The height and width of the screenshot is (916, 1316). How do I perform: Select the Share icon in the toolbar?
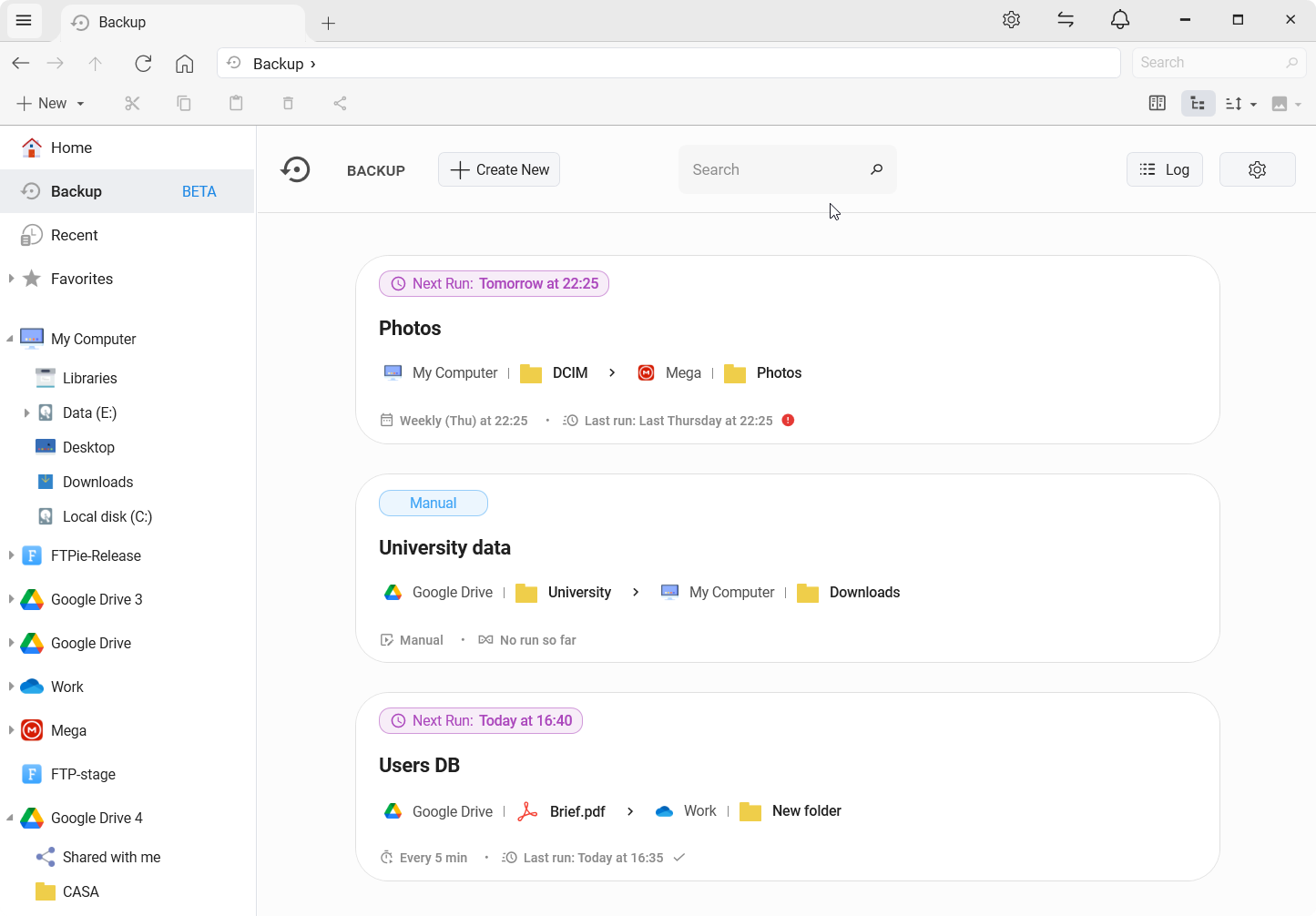point(340,103)
